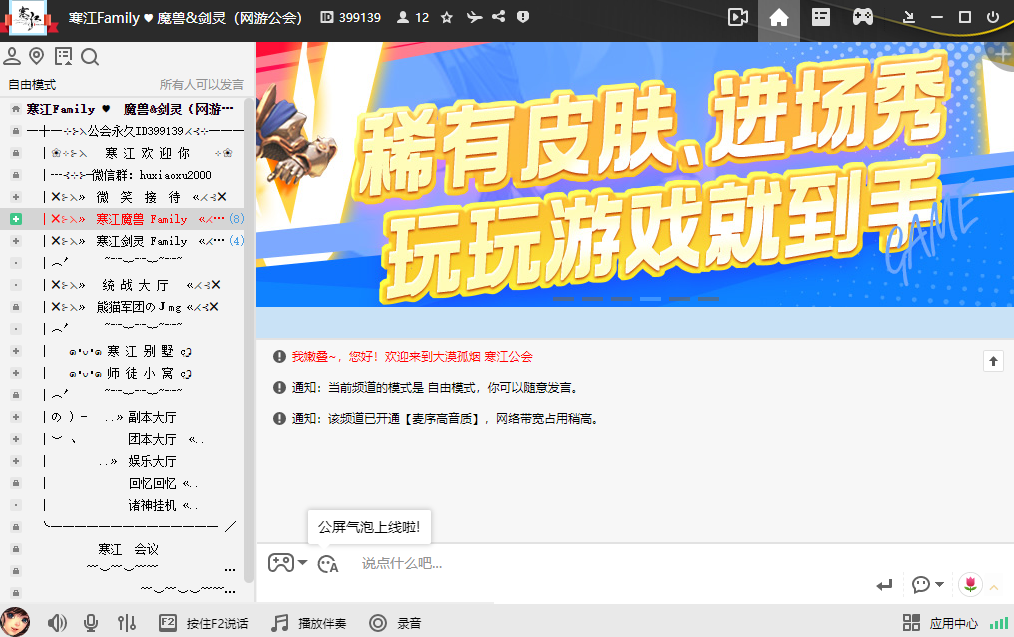Open the video live icon in title bar
Image resolution: width=1014 pixels, height=637 pixels.
[738, 17]
